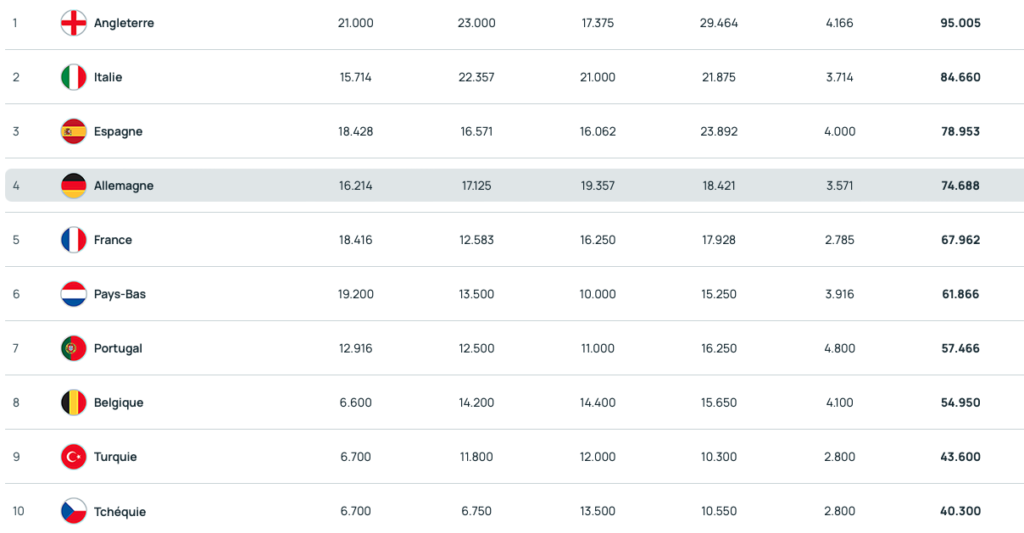This screenshot has height=533, width=1024.
Task: Click the Czechia flag icon
Action: coord(74,511)
